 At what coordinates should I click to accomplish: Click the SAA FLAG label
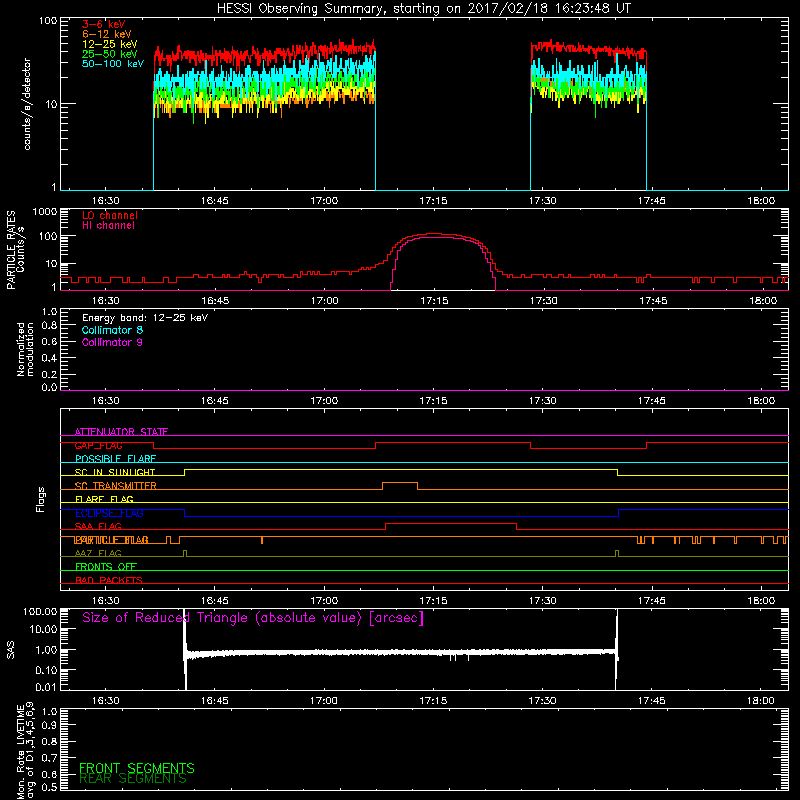tap(98, 527)
